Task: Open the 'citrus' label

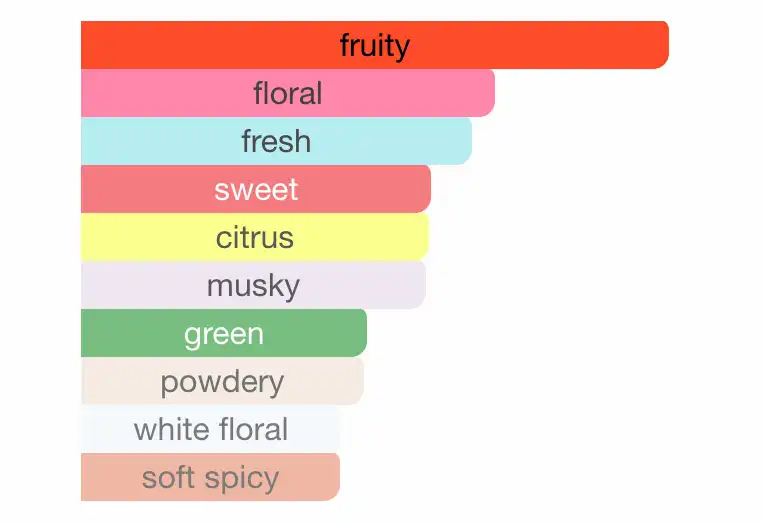Action: 255,238
